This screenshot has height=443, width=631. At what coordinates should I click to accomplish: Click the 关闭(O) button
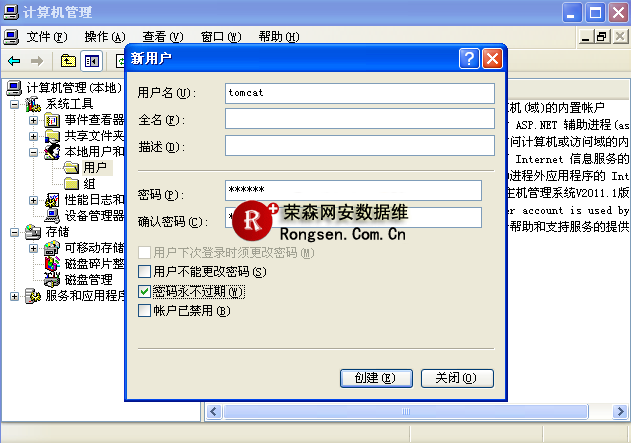457,378
